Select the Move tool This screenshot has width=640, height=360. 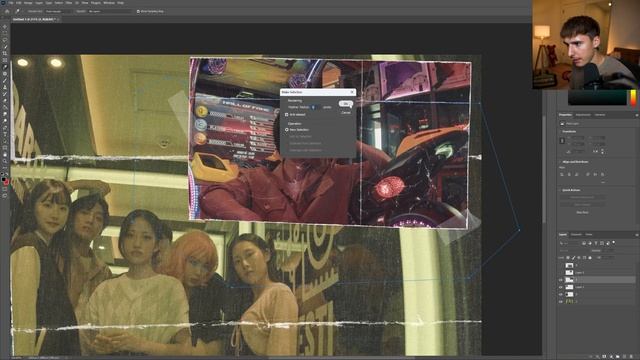point(4,27)
